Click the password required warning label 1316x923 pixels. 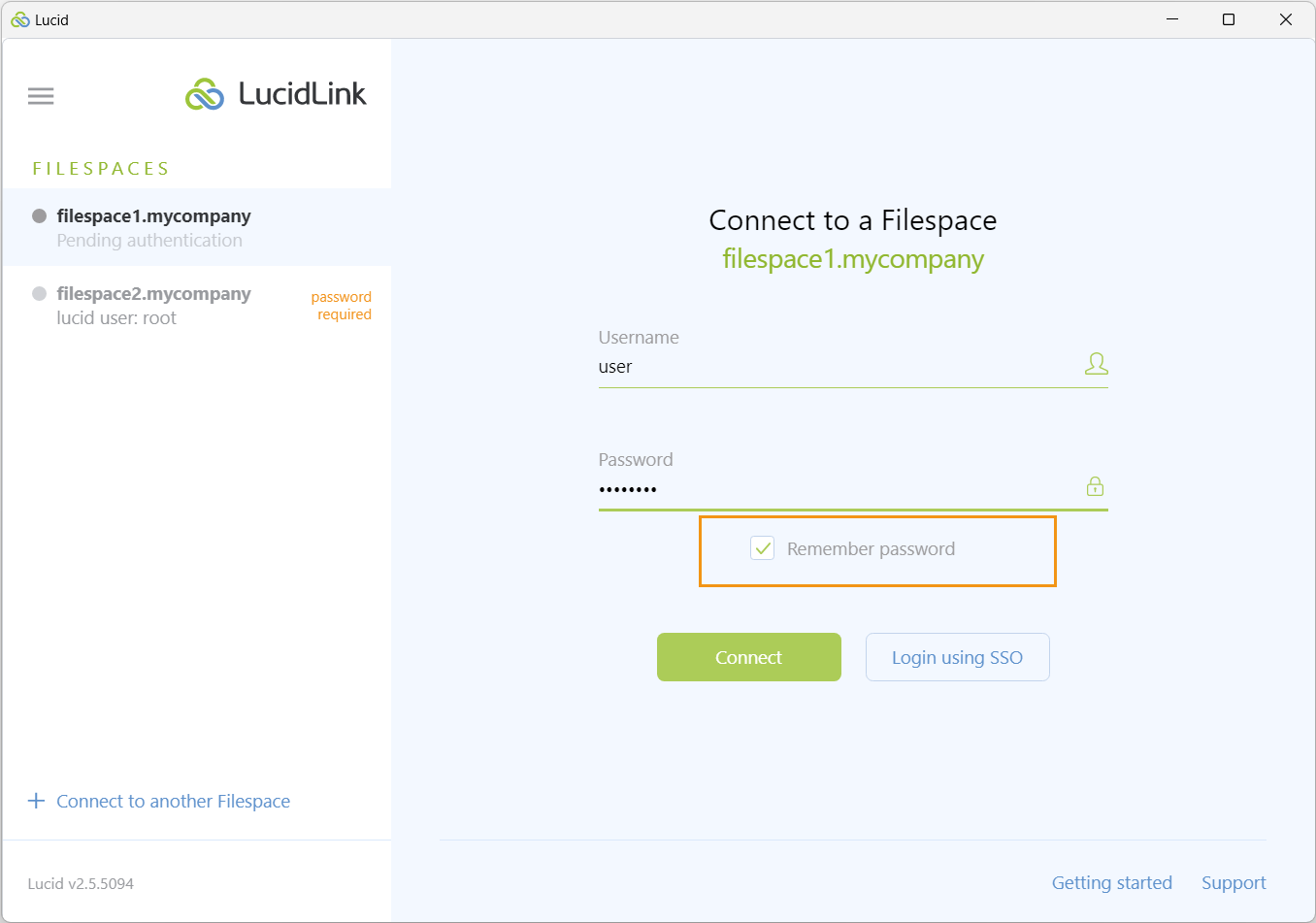pos(342,305)
